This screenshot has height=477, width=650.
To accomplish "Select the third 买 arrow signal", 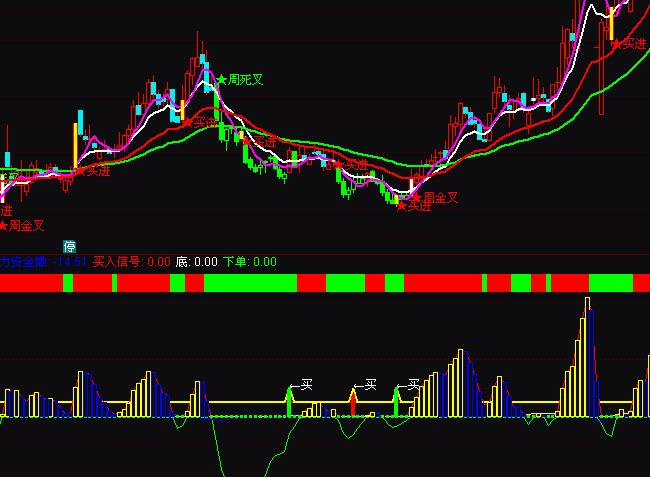I will [396, 401].
